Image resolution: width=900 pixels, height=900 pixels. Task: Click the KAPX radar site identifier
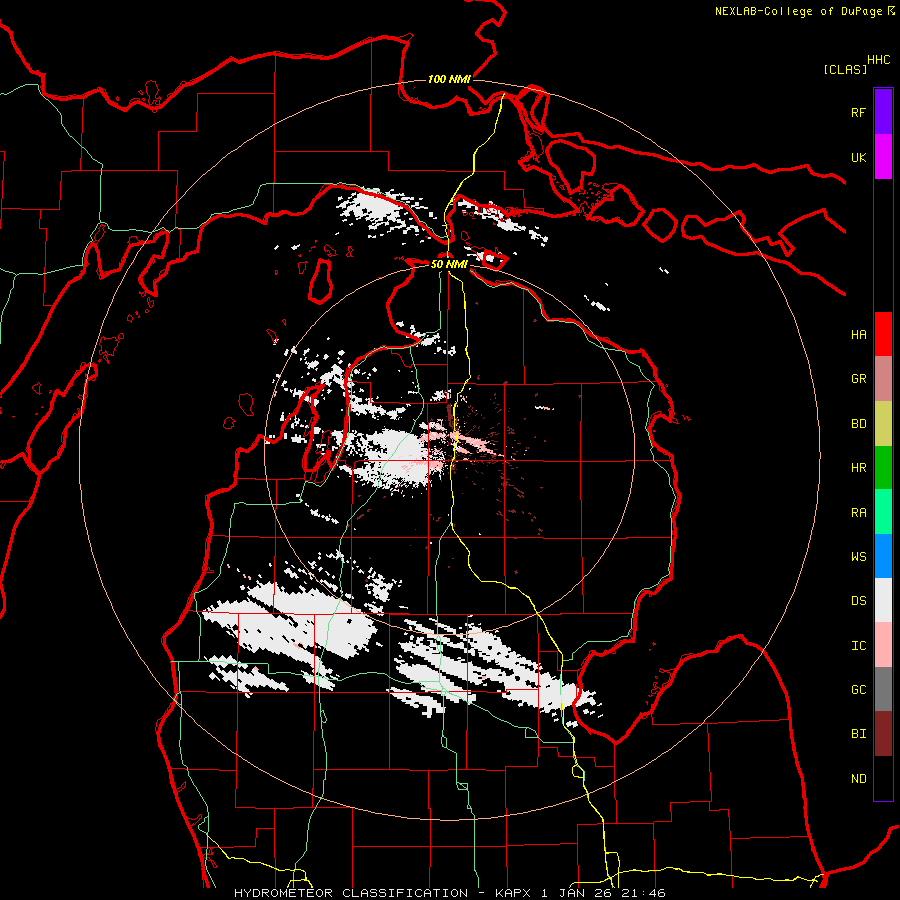[513, 893]
